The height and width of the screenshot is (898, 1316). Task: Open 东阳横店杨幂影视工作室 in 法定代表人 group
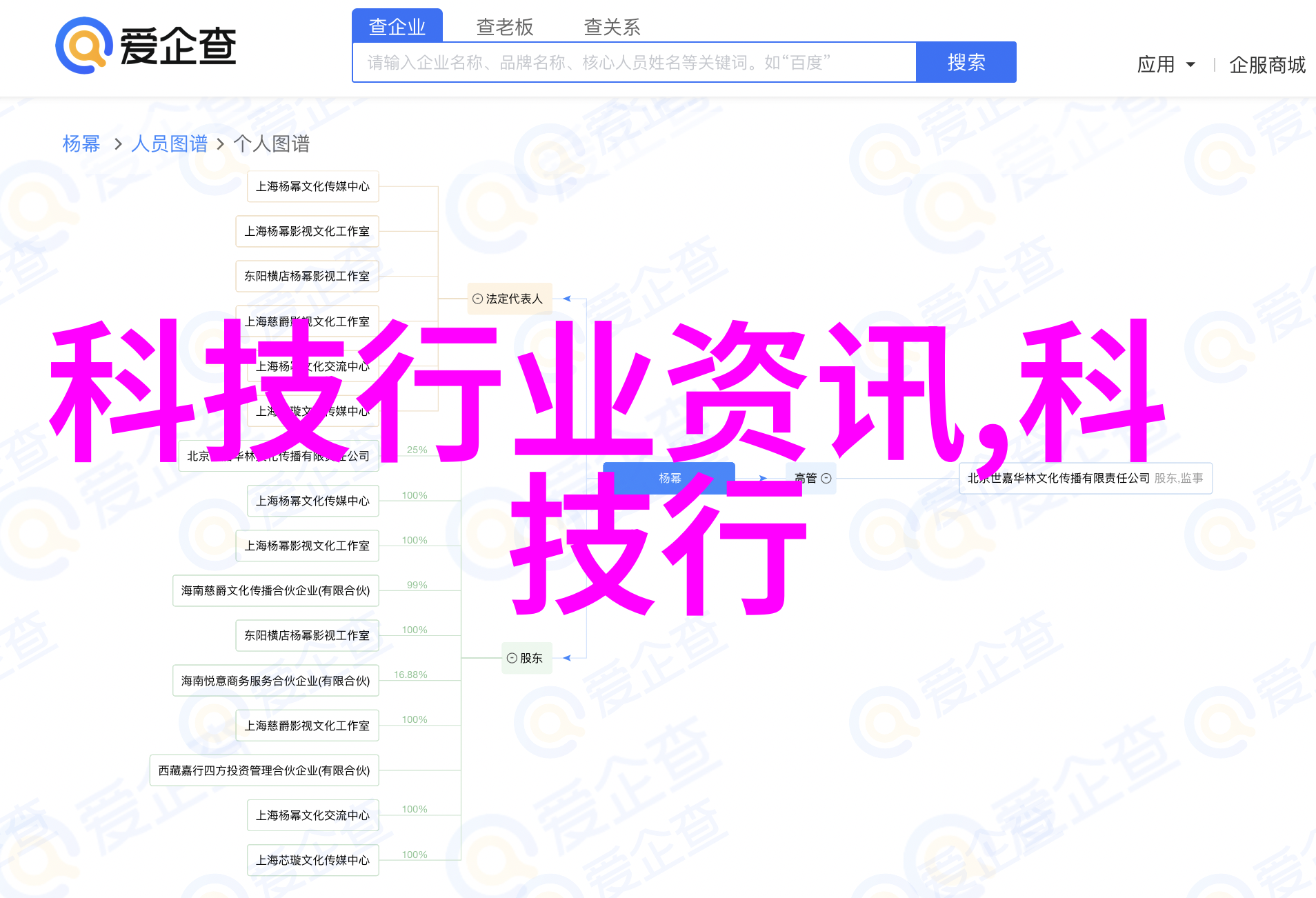308,276
